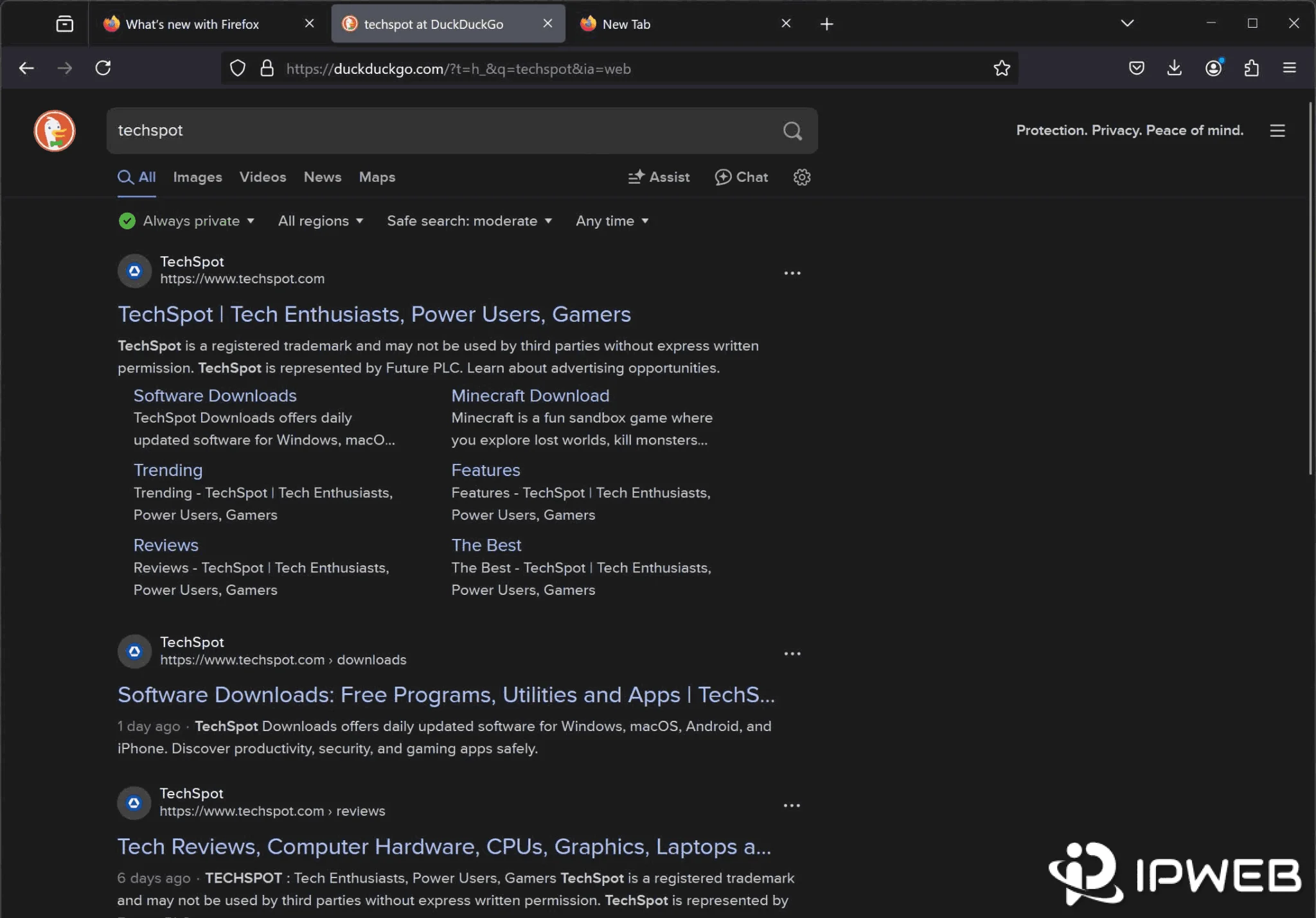Open the Software Downloads sitelink
This screenshot has height=918, width=1316.
[x=215, y=396]
